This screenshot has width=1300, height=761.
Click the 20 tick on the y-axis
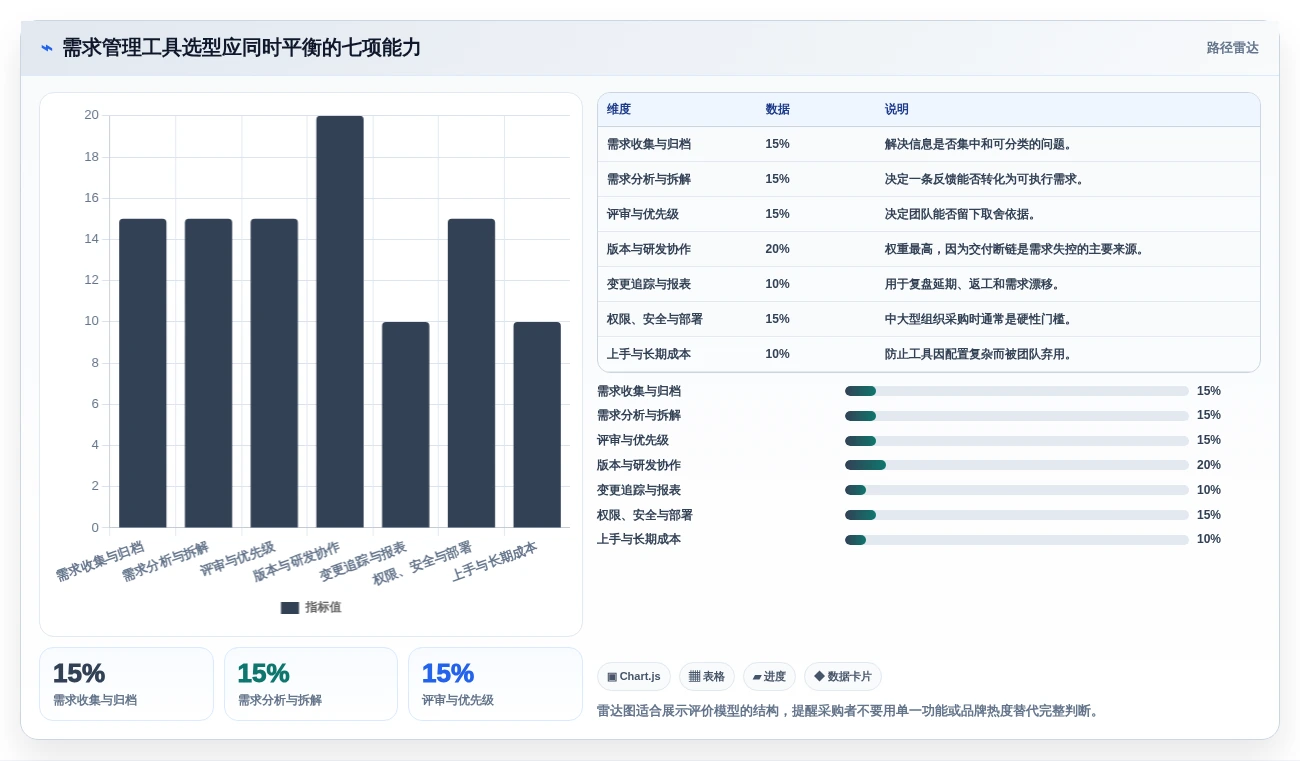click(91, 115)
